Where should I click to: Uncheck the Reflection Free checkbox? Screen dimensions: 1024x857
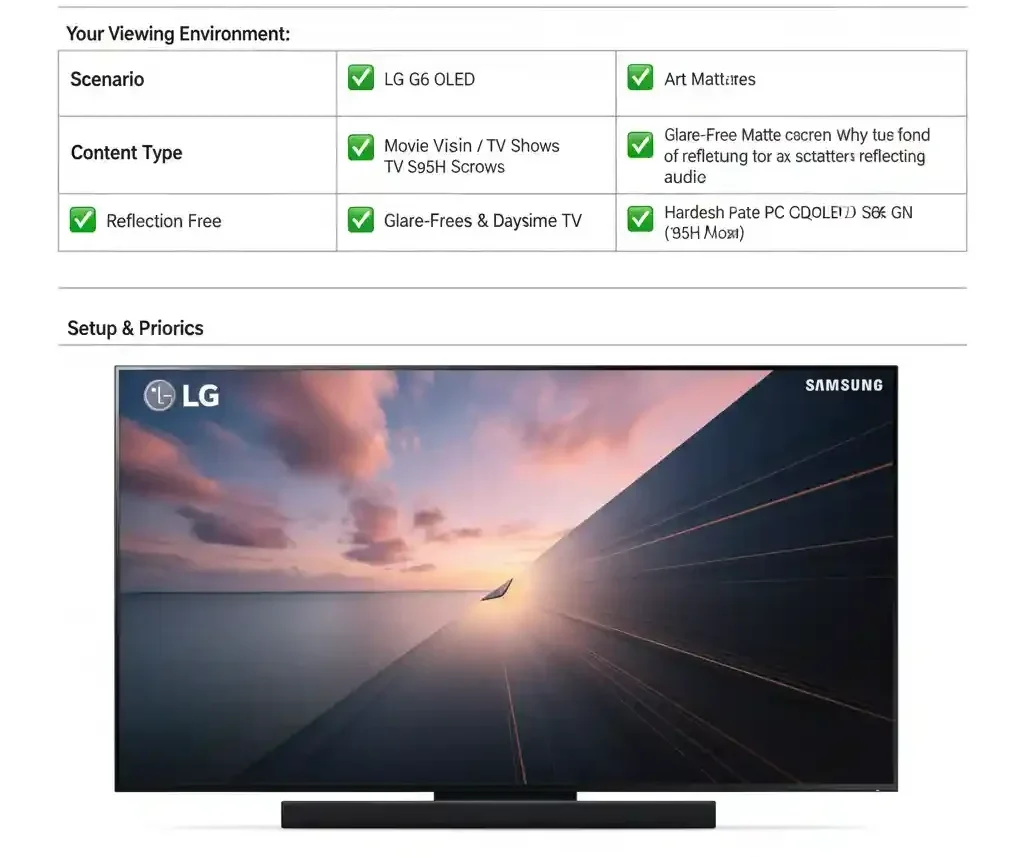pos(83,220)
